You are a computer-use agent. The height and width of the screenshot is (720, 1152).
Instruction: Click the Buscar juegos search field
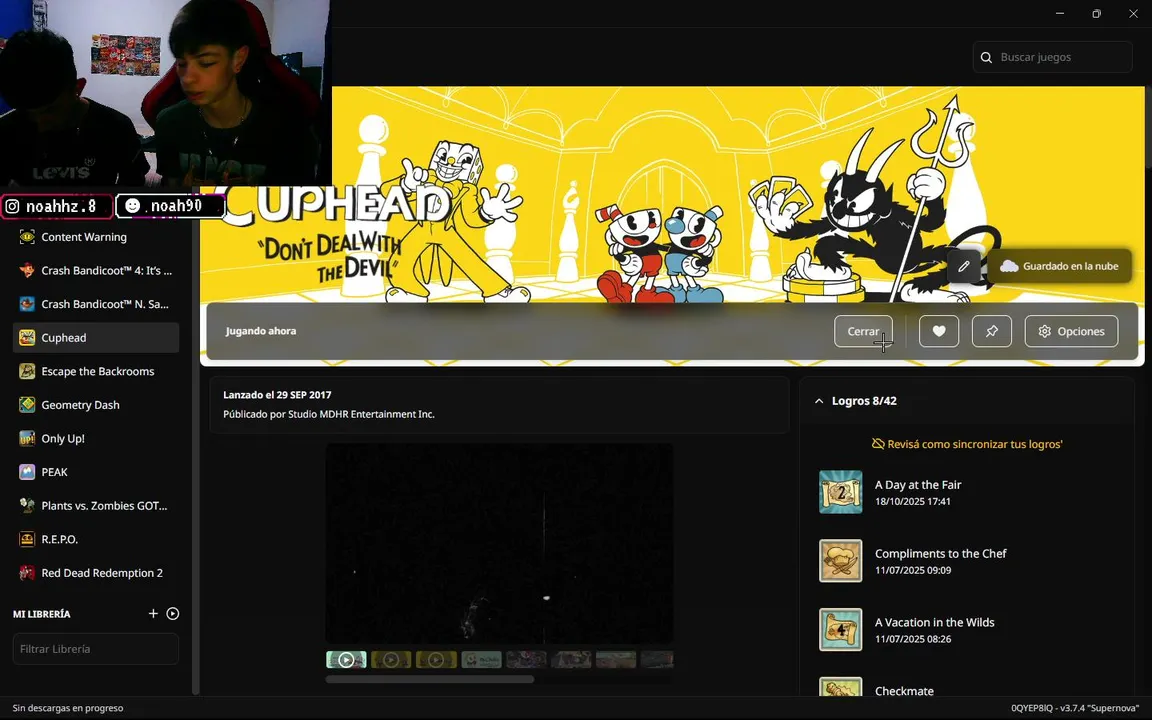[1053, 57]
